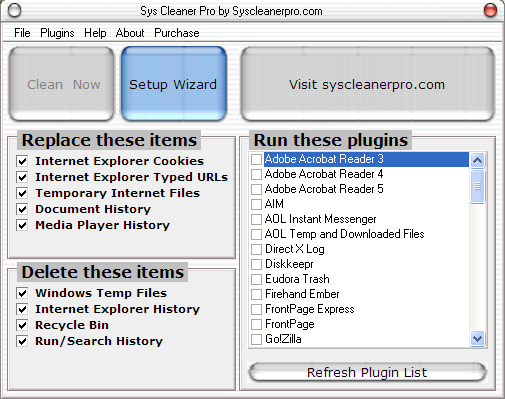Click plugin list scroll up arrow
Viewport: 505px width, 399px height.
[477, 161]
